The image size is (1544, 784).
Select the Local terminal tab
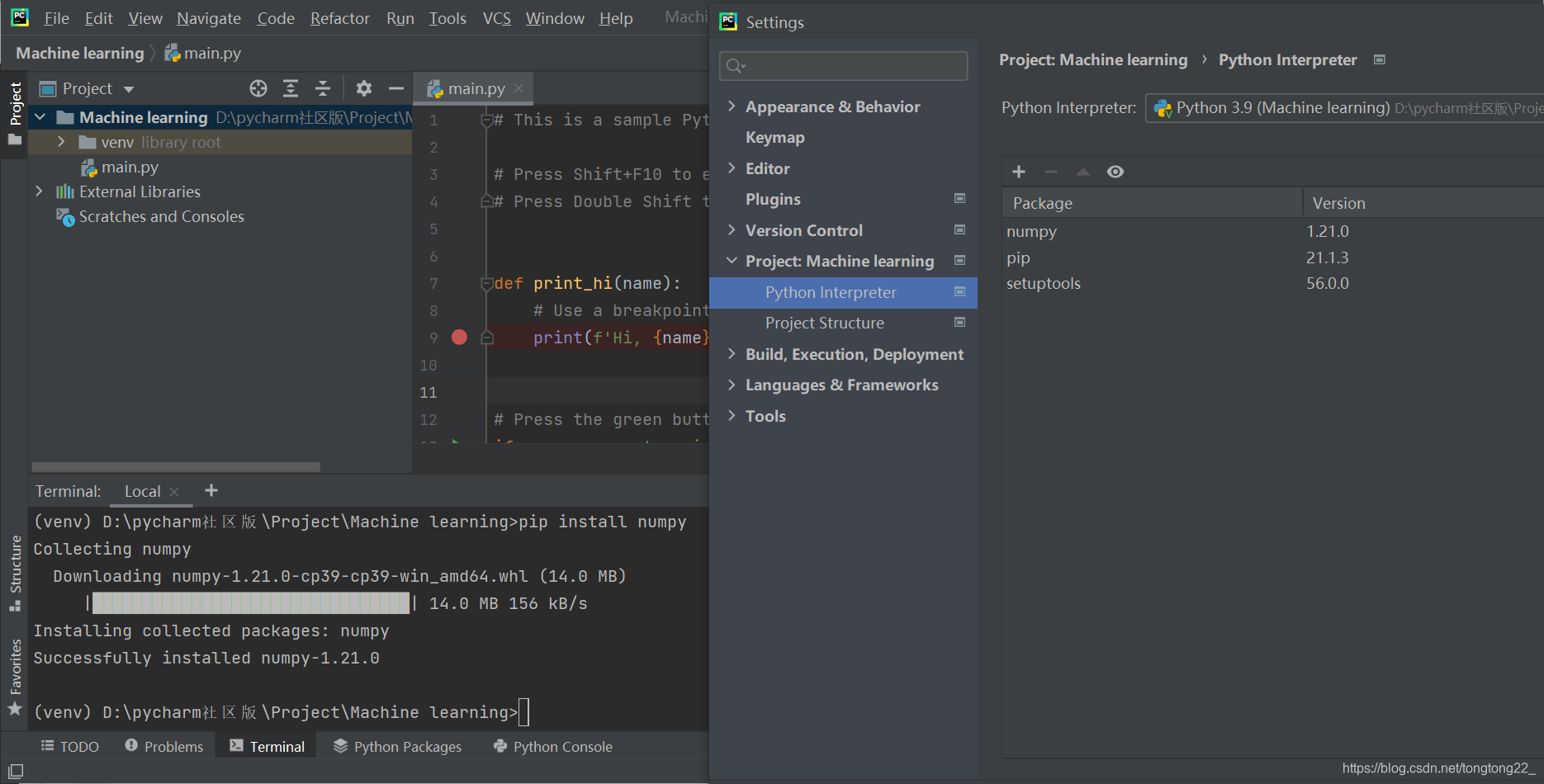[142, 491]
